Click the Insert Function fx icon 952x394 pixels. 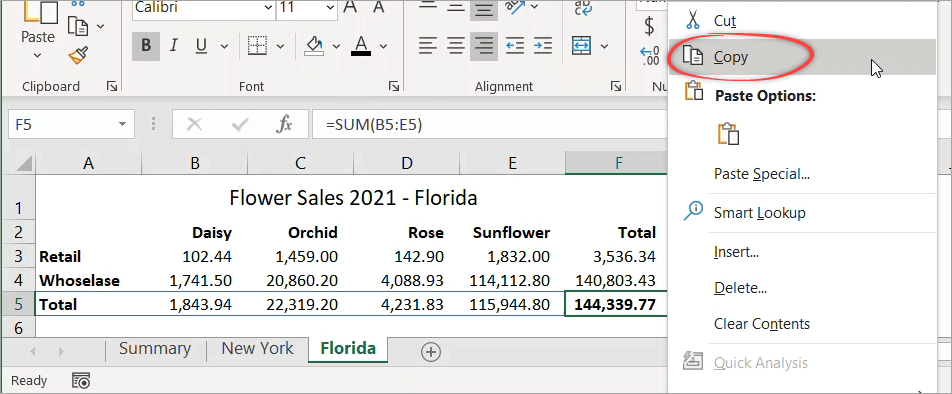click(284, 125)
